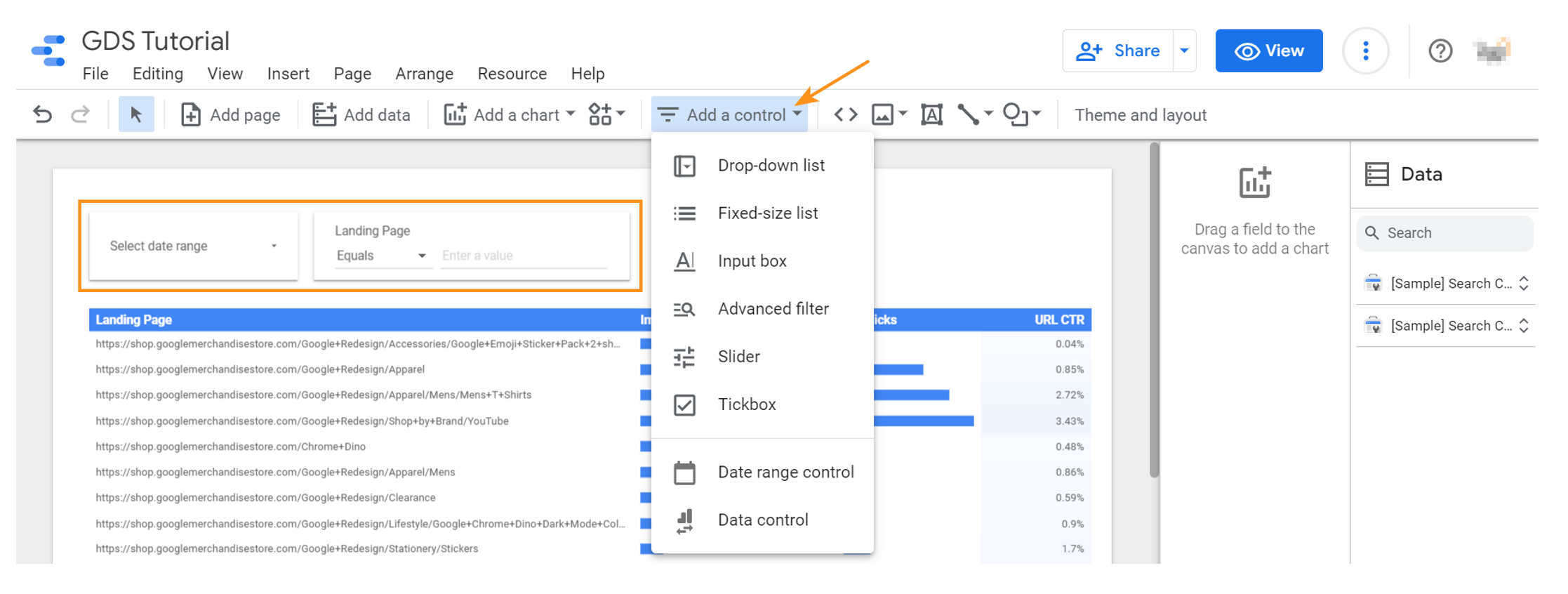Click the Enter a value field

(x=524, y=256)
